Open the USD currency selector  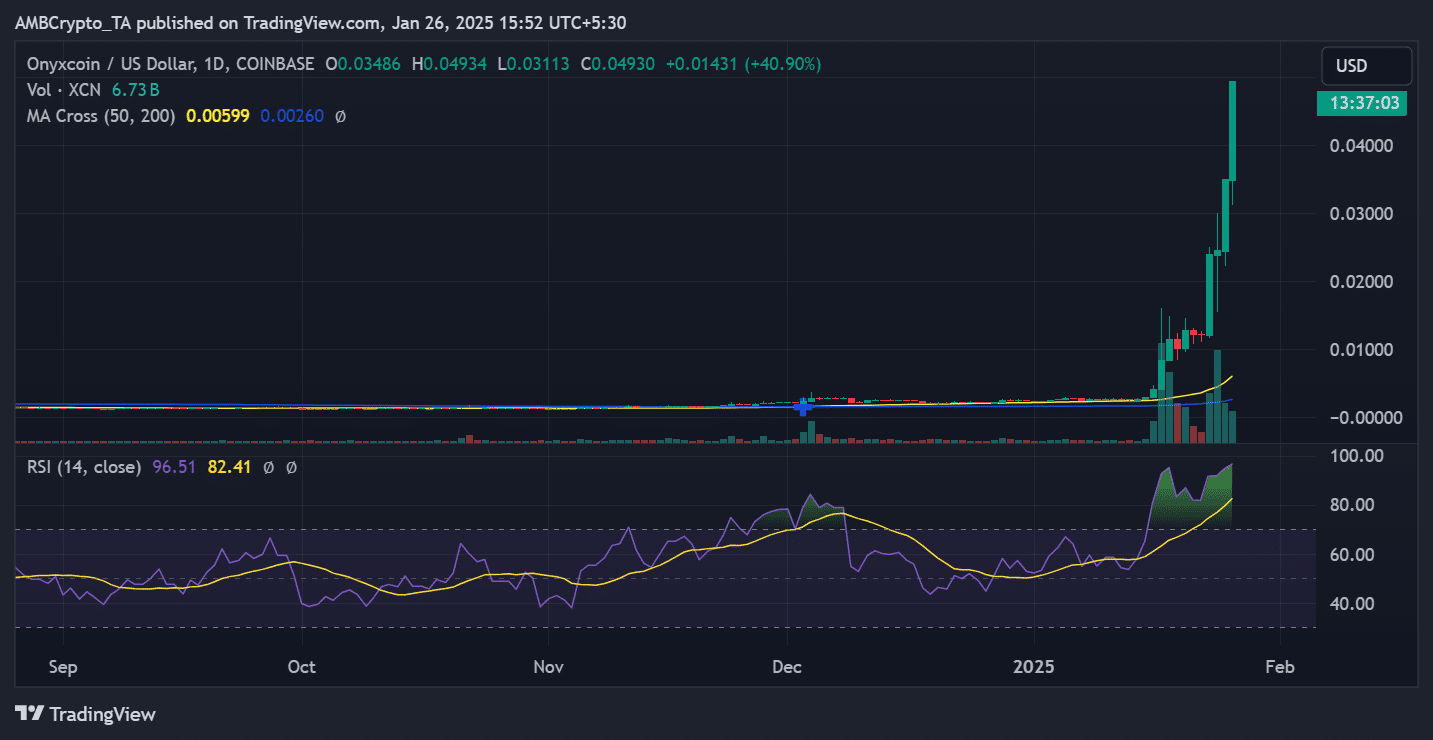point(1366,66)
